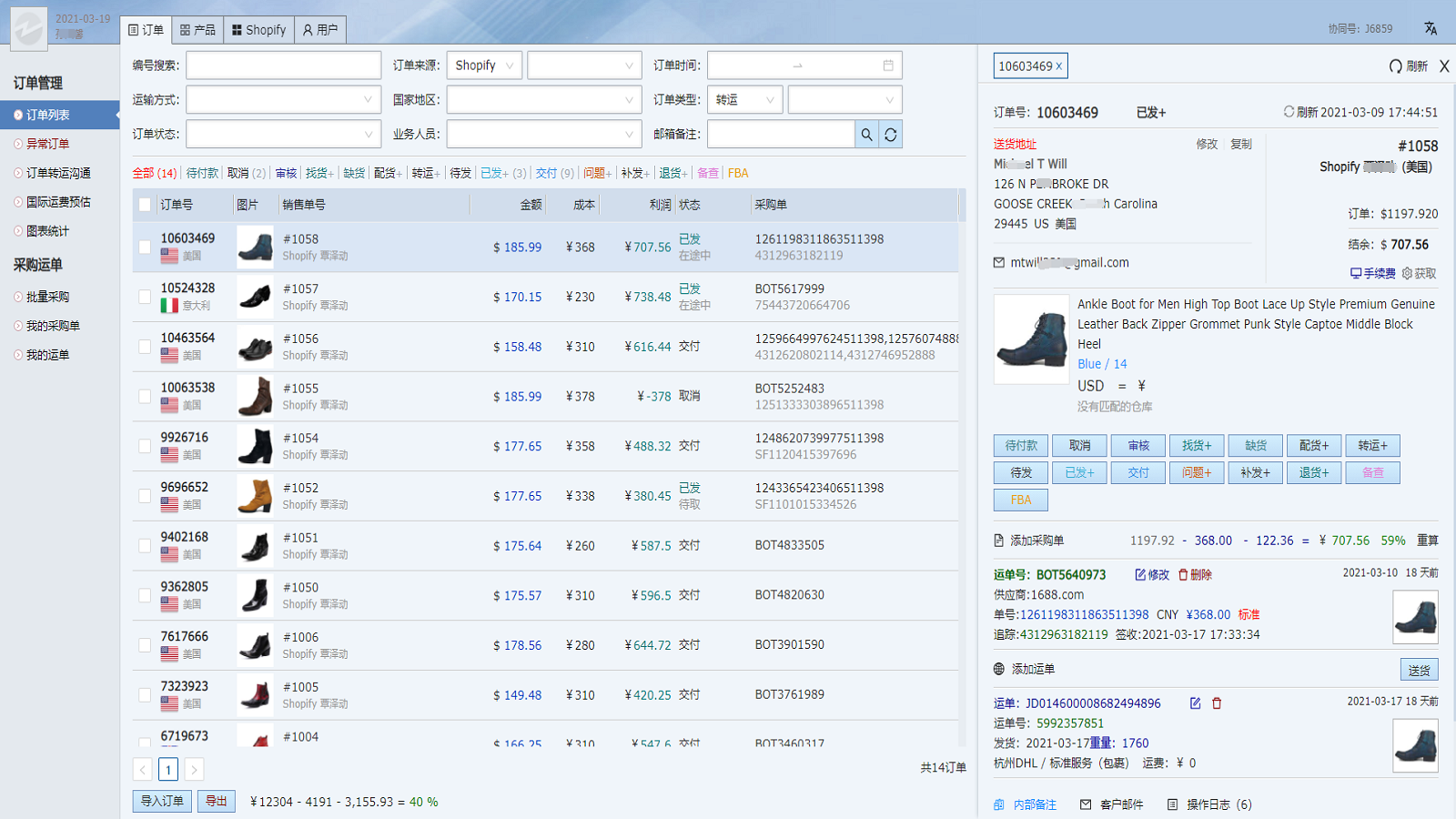Open 国际运费预估 in sidebar
1456x819 pixels.
click(x=58, y=202)
